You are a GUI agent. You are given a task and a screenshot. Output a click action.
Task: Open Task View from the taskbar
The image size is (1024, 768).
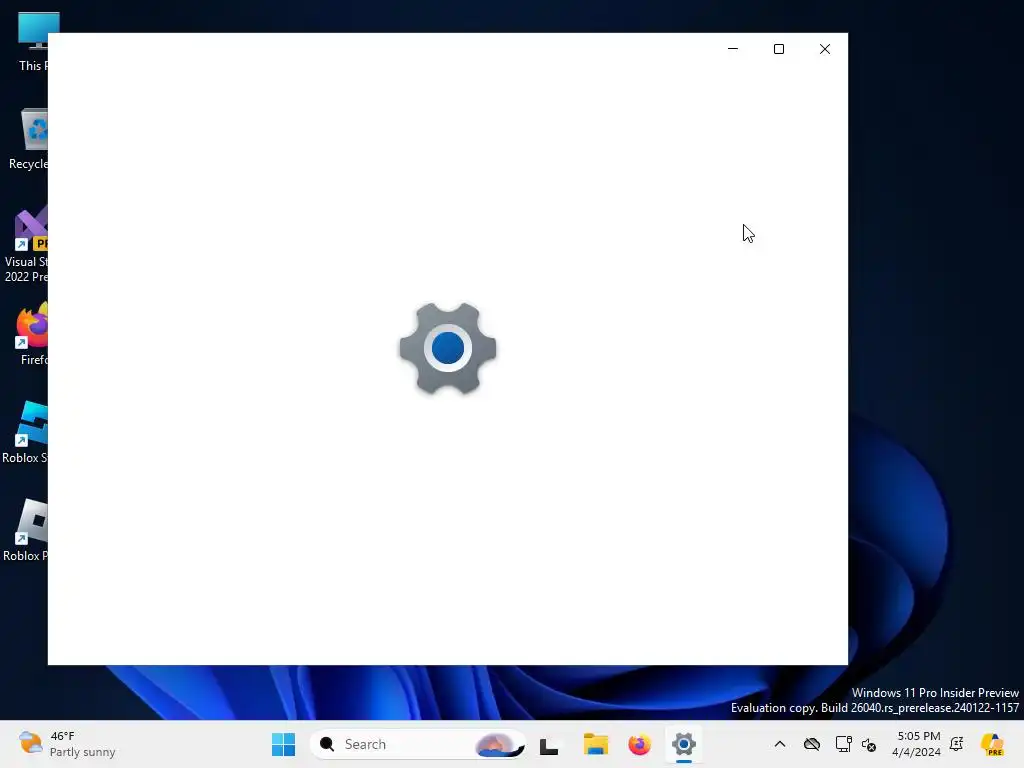coord(549,744)
